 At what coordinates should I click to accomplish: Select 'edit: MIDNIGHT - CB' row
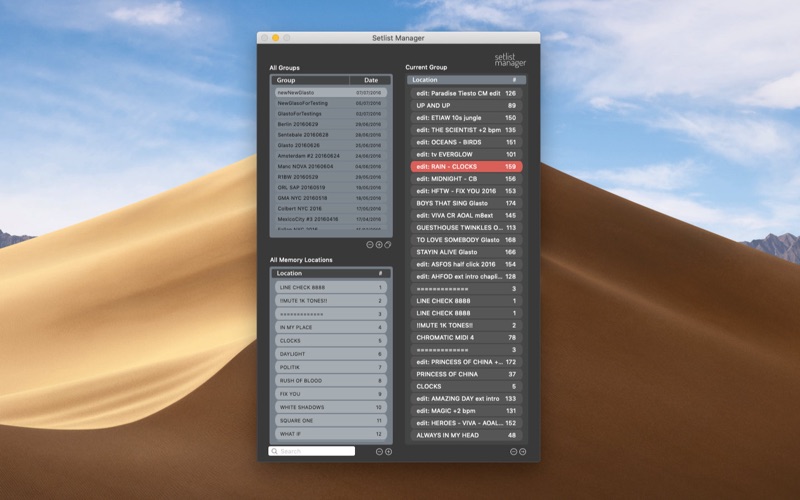tap(466, 179)
